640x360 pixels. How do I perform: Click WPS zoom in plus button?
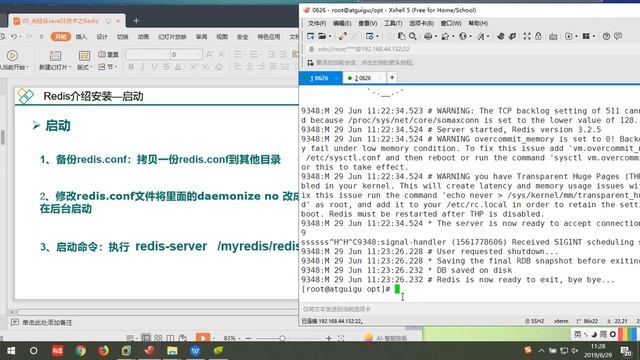click(x=329, y=338)
